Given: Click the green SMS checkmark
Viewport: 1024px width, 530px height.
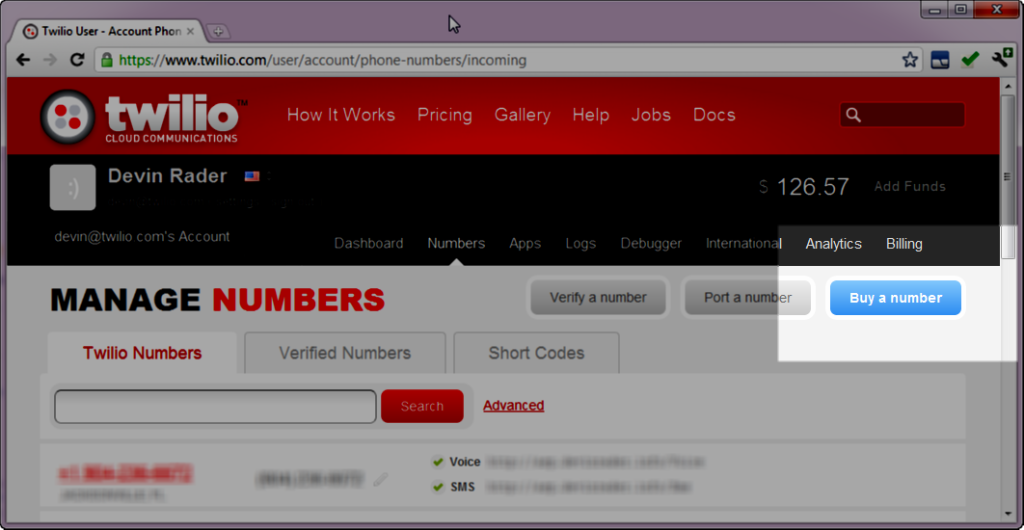Looking at the screenshot, I should (x=437, y=487).
